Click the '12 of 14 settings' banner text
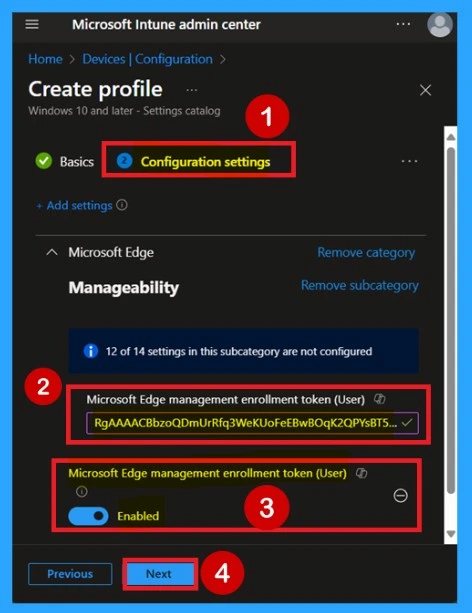 (239, 351)
